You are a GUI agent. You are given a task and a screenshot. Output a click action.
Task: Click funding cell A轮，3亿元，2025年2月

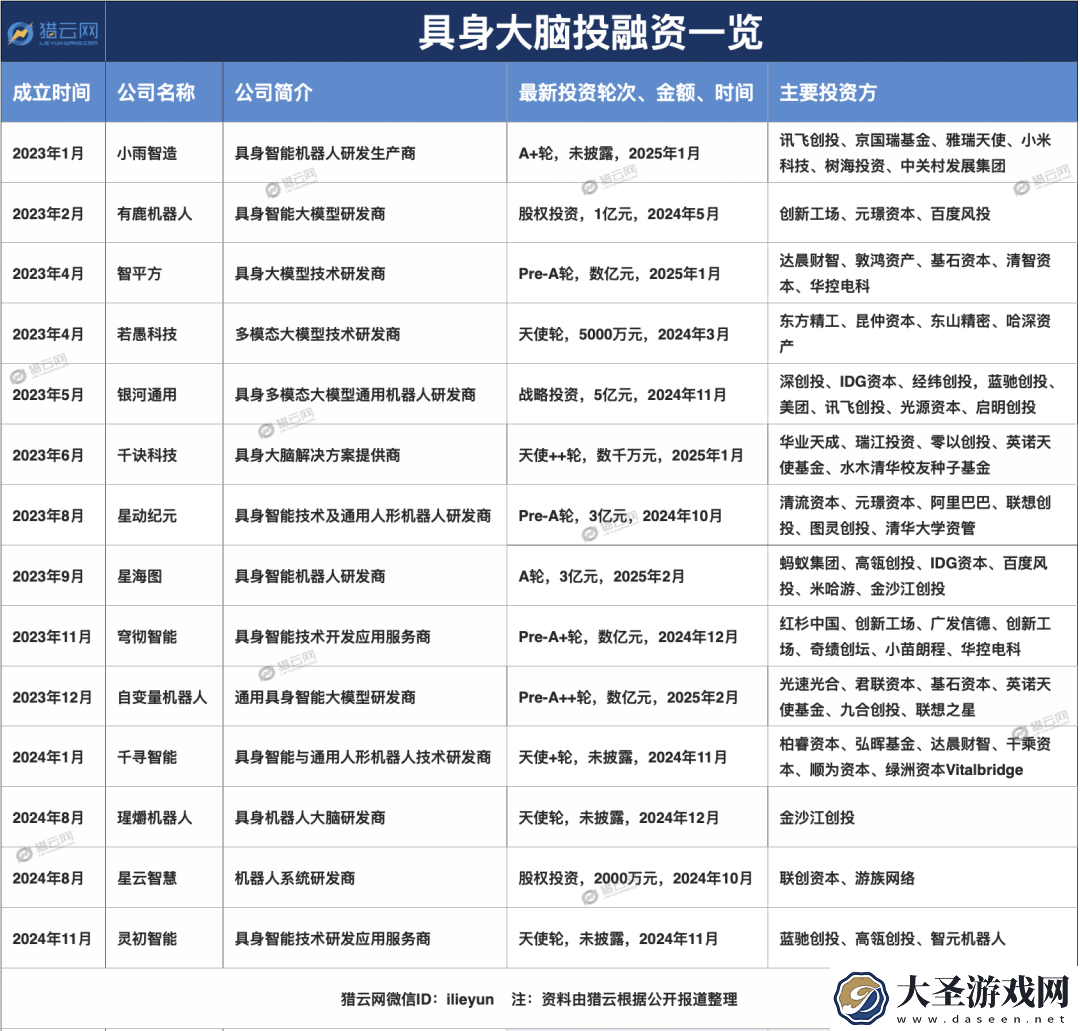point(601,576)
